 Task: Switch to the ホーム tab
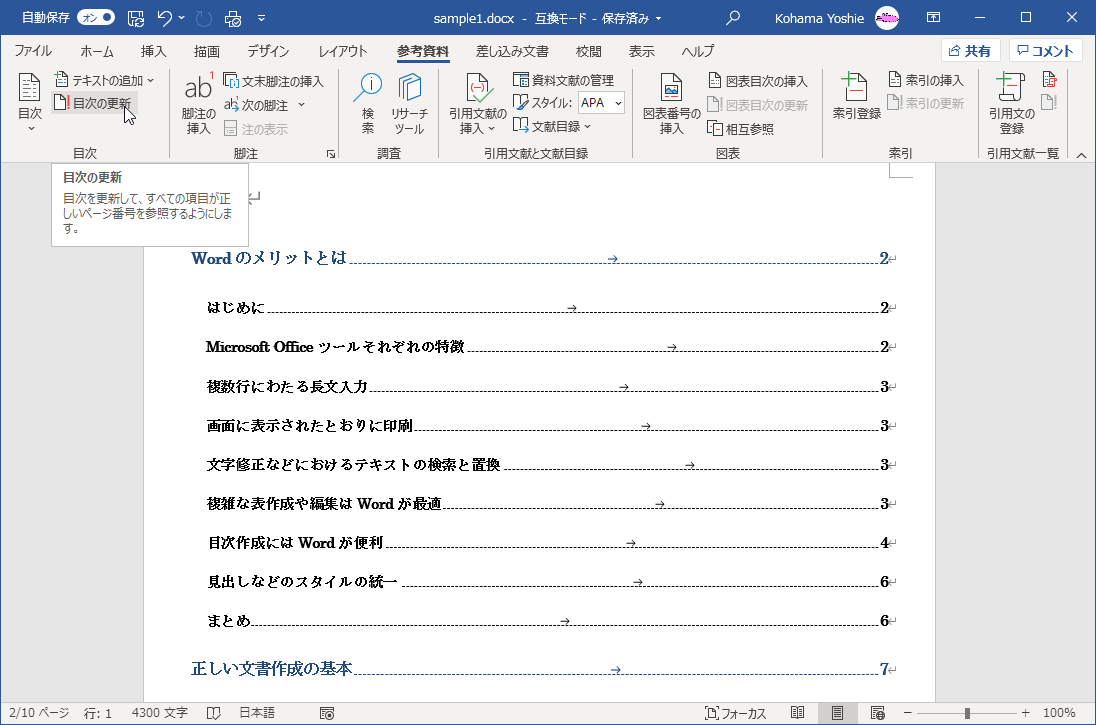coord(96,51)
